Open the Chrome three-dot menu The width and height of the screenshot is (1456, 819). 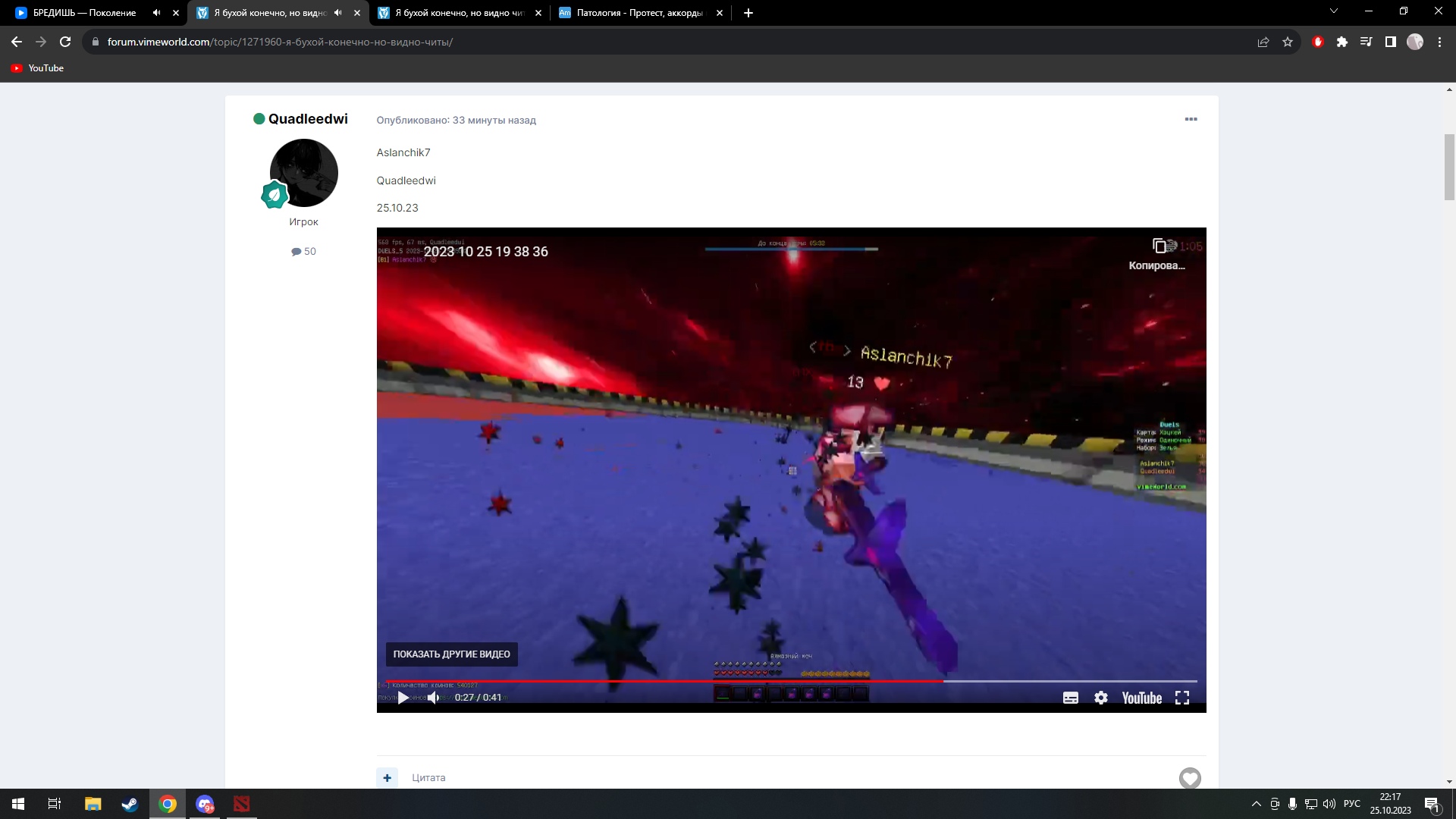[1439, 42]
